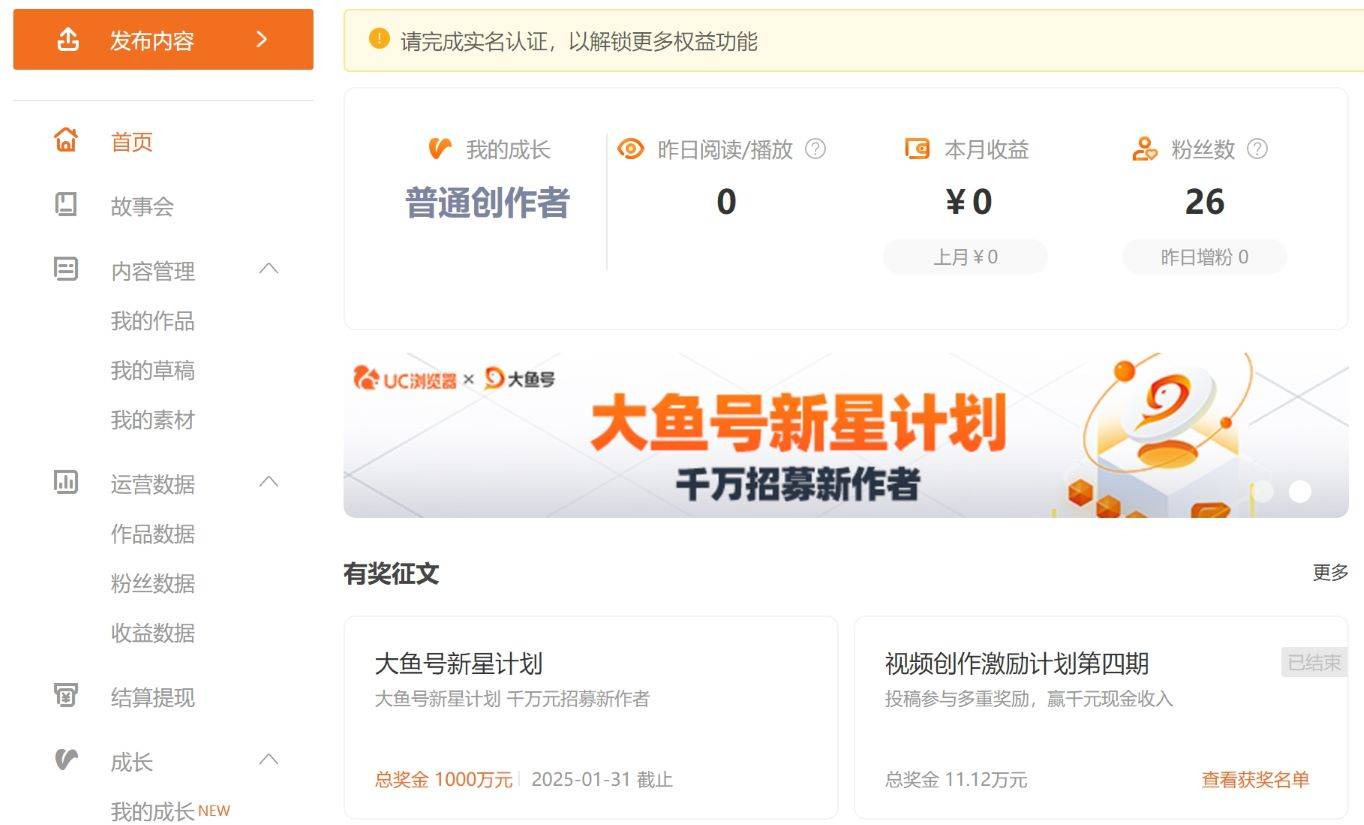Select the last white carousel dot
The width and height of the screenshot is (1364, 825).
click(x=1299, y=491)
